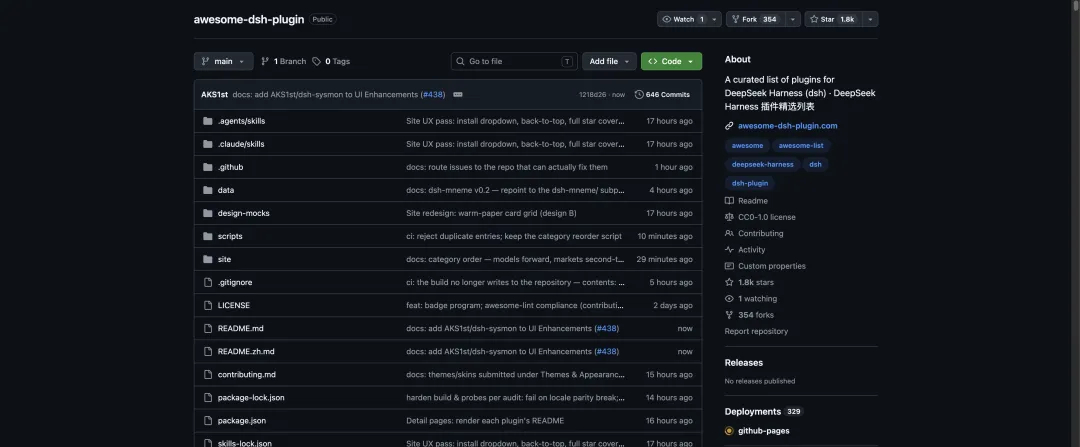Visit awesome-dsh-plugin.com website link

pos(787,126)
